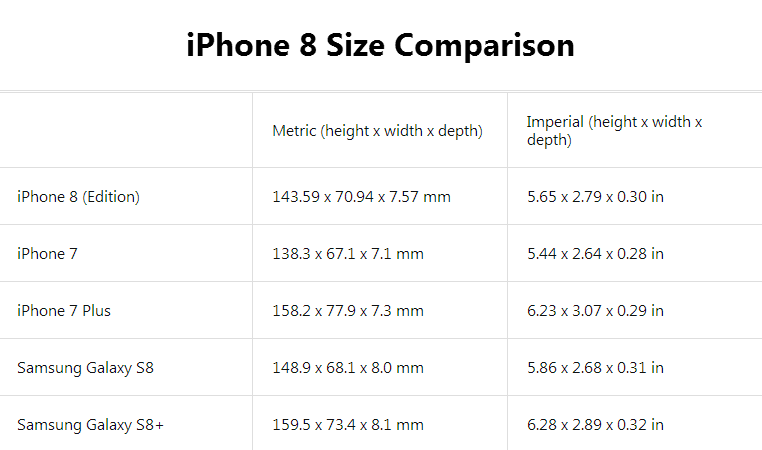Select the 5.86 x 2.68 x 0.31 in cell

[595, 368]
